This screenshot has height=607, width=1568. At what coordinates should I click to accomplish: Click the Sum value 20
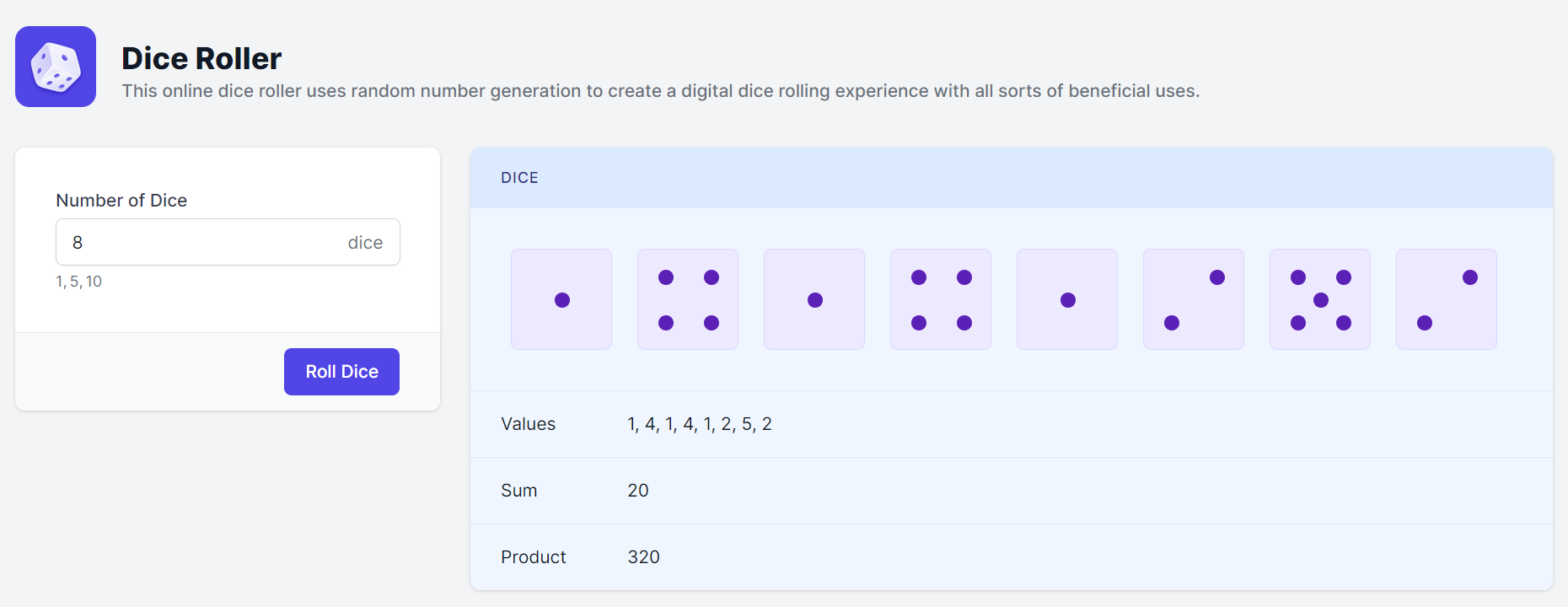coord(638,491)
